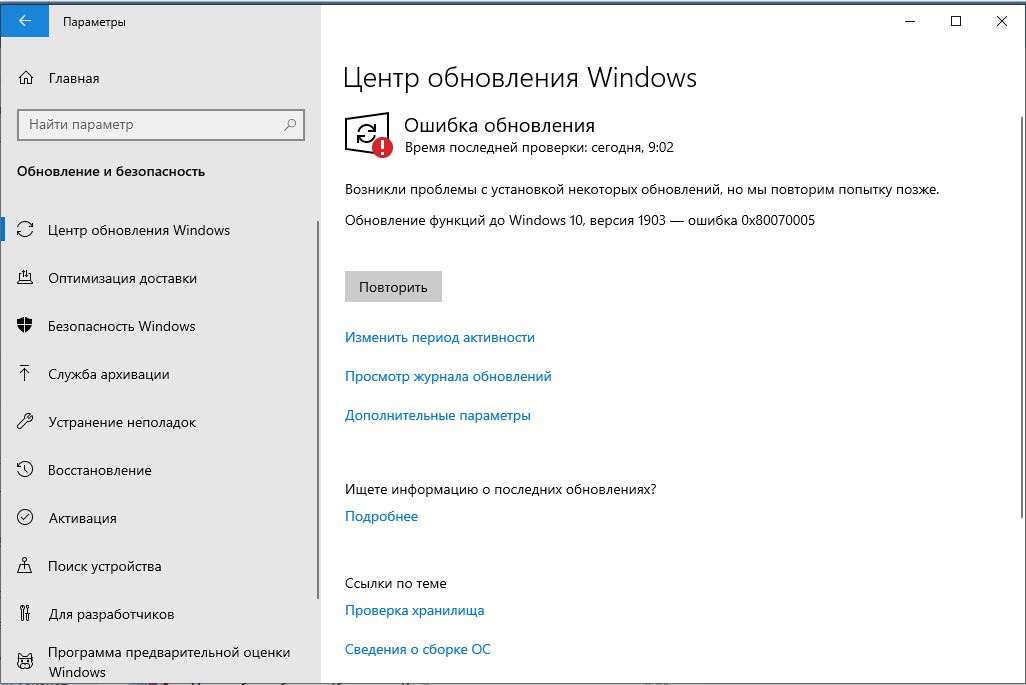Click the search magnifier icon
This screenshot has height=685, width=1026.
(x=290, y=124)
